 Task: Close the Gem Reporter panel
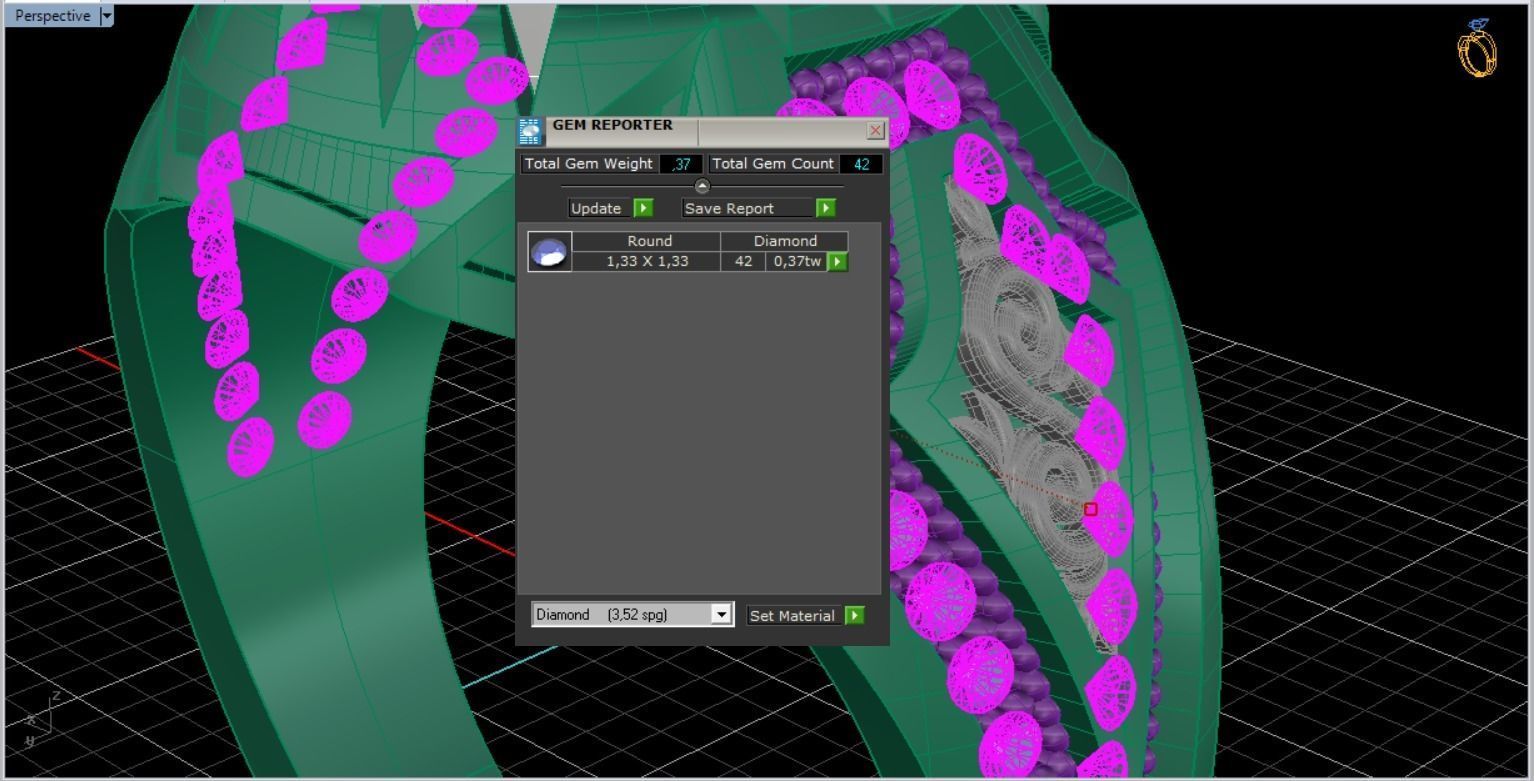point(876,131)
